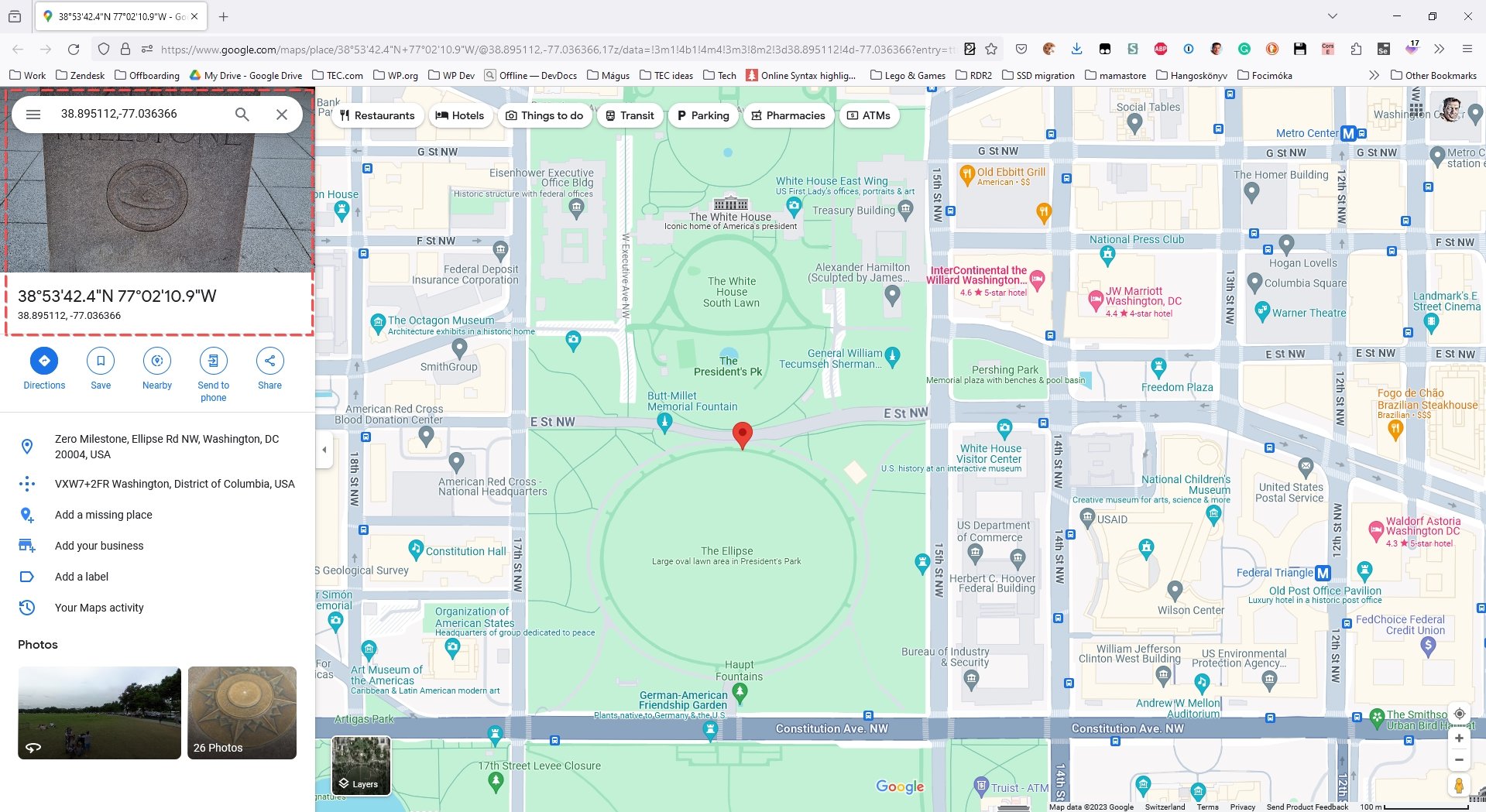Click Send Product Feedback
Screen dimensions: 1486x812
[x=1306, y=806]
